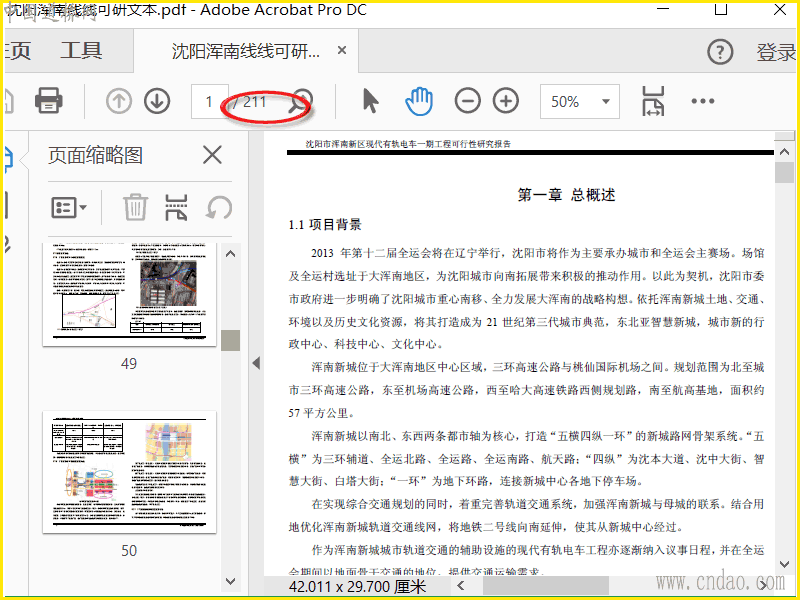Go to next page with down arrow

(157, 101)
